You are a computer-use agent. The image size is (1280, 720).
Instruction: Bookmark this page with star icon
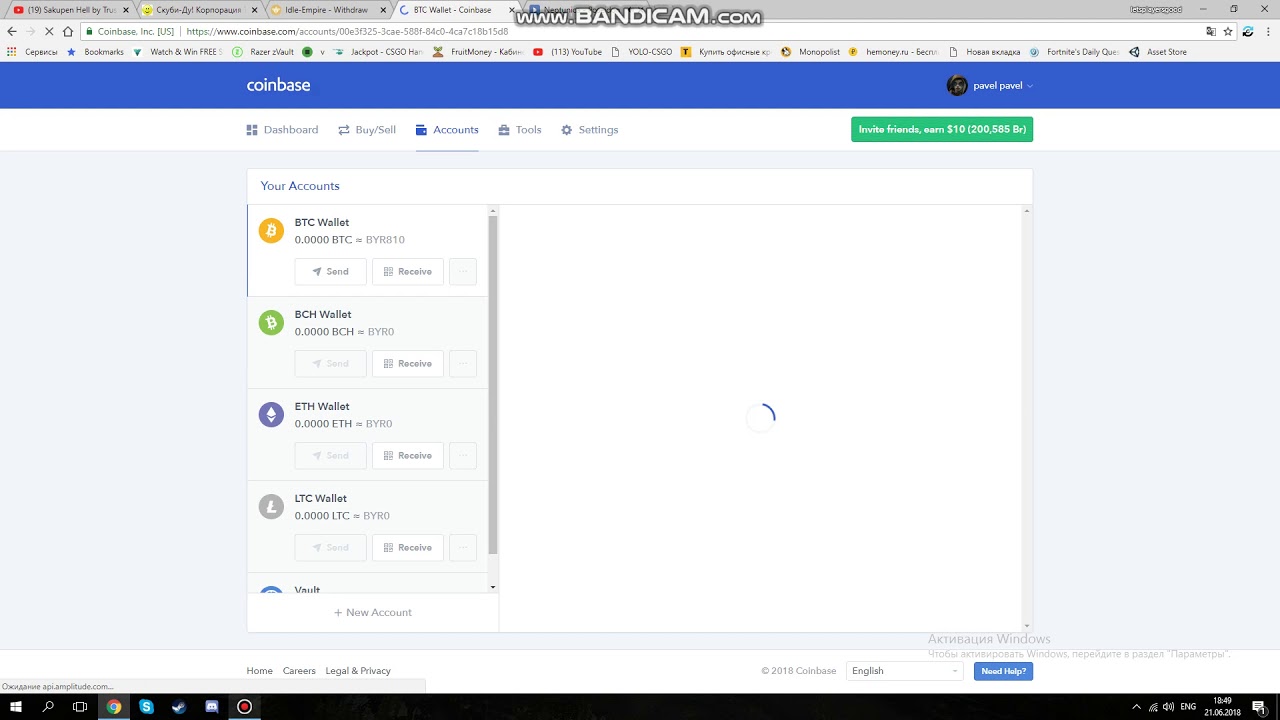pos(1228,31)
